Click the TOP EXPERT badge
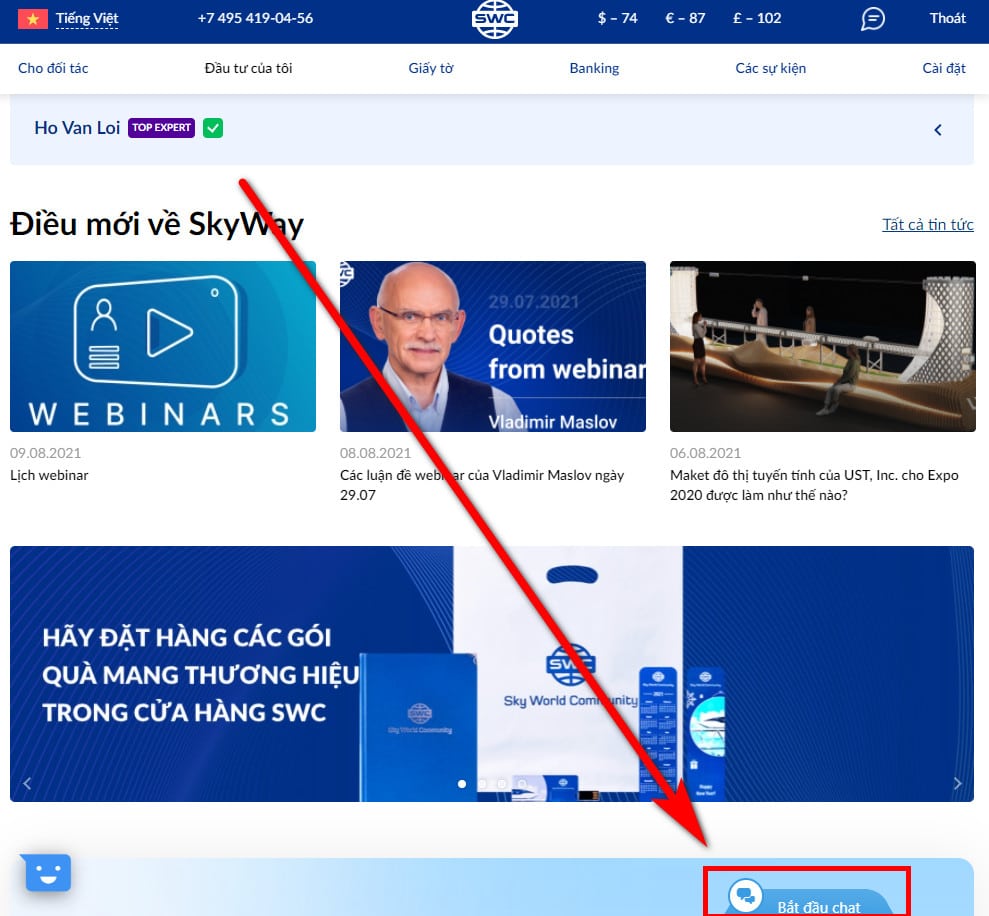 tap(161, 127)
